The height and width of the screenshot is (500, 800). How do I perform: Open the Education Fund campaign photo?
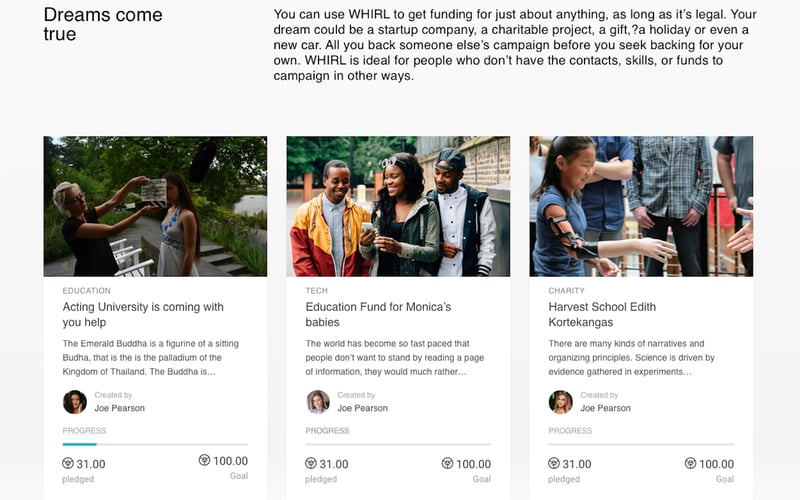click(x=398, y=206)
